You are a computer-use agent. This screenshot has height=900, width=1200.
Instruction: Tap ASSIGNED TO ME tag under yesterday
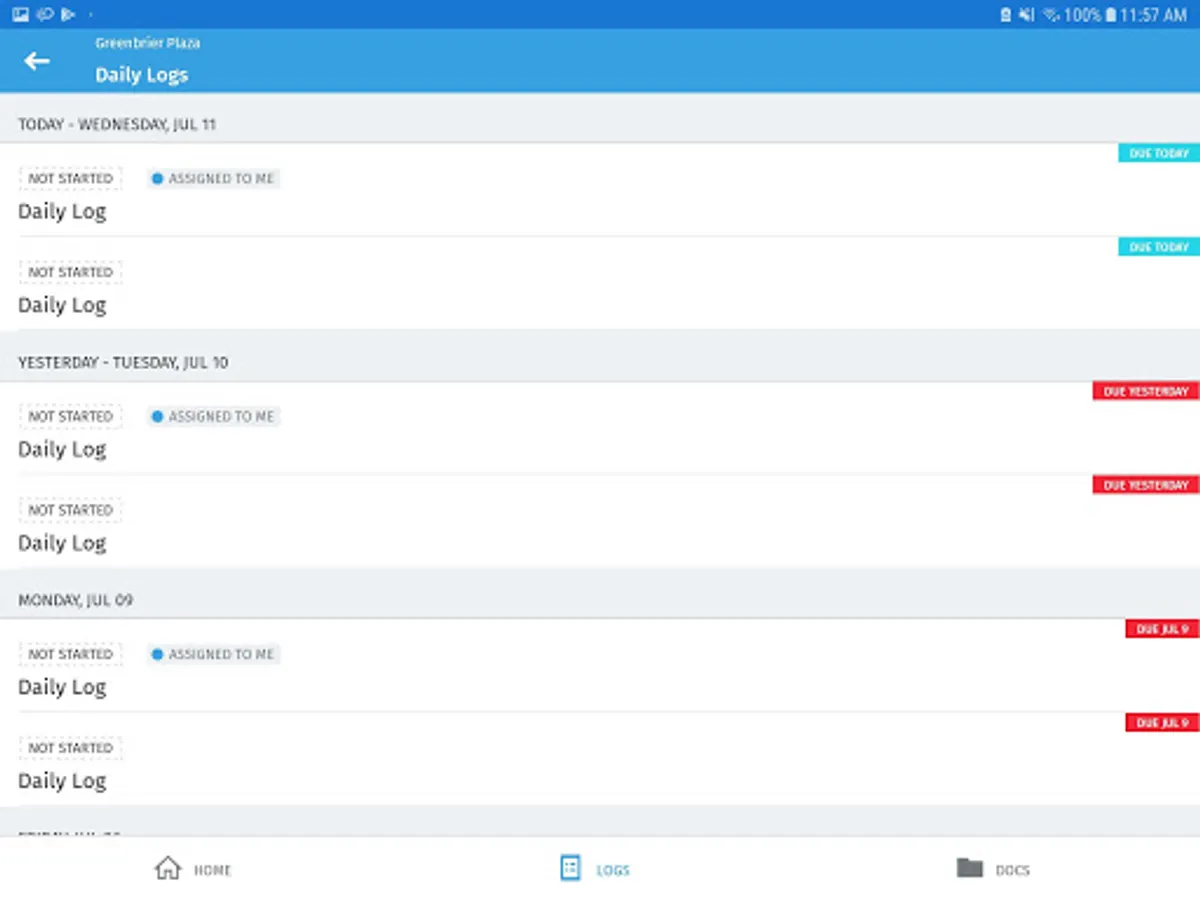coord(213,416)
